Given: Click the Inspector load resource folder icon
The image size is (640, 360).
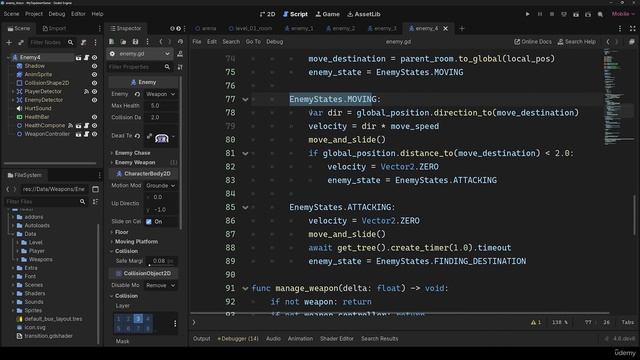Looking at the screenshot, I should [x=123, y=42].
